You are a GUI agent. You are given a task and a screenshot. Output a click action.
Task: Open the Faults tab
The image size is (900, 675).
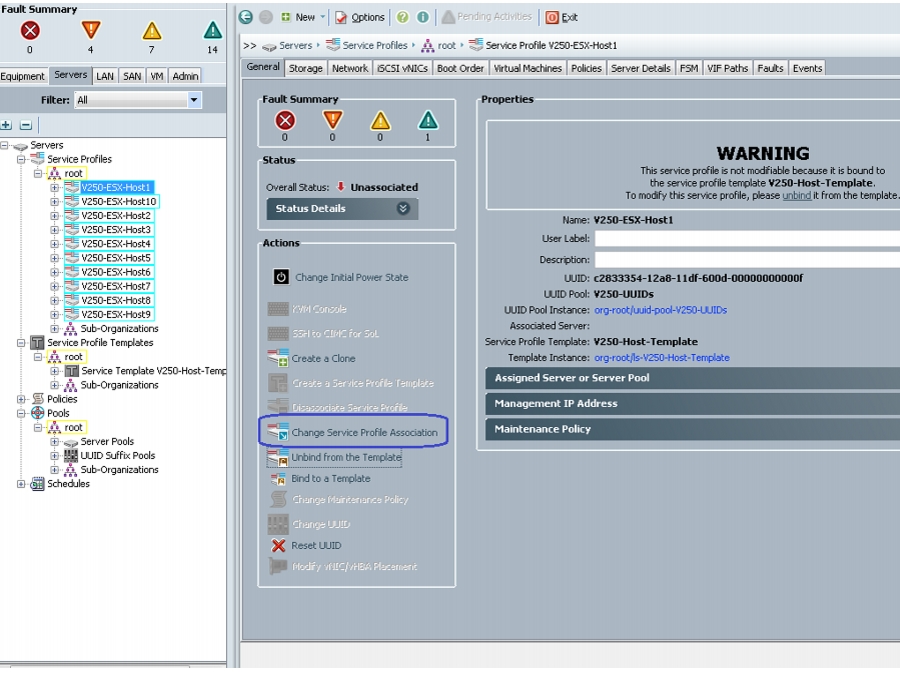770,68
